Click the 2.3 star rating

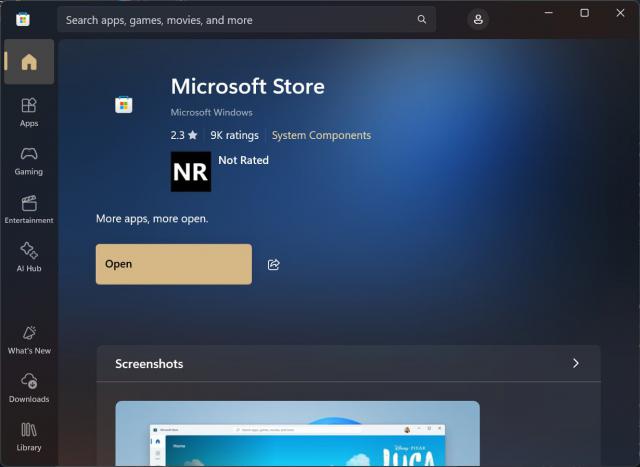point(184,135)
